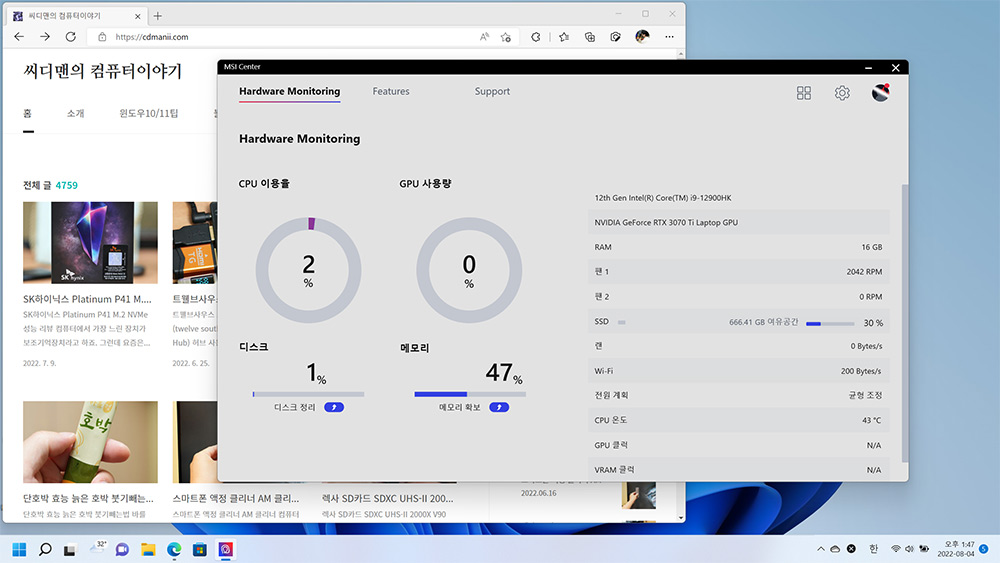Open a new Edge tab

(158, 16)
